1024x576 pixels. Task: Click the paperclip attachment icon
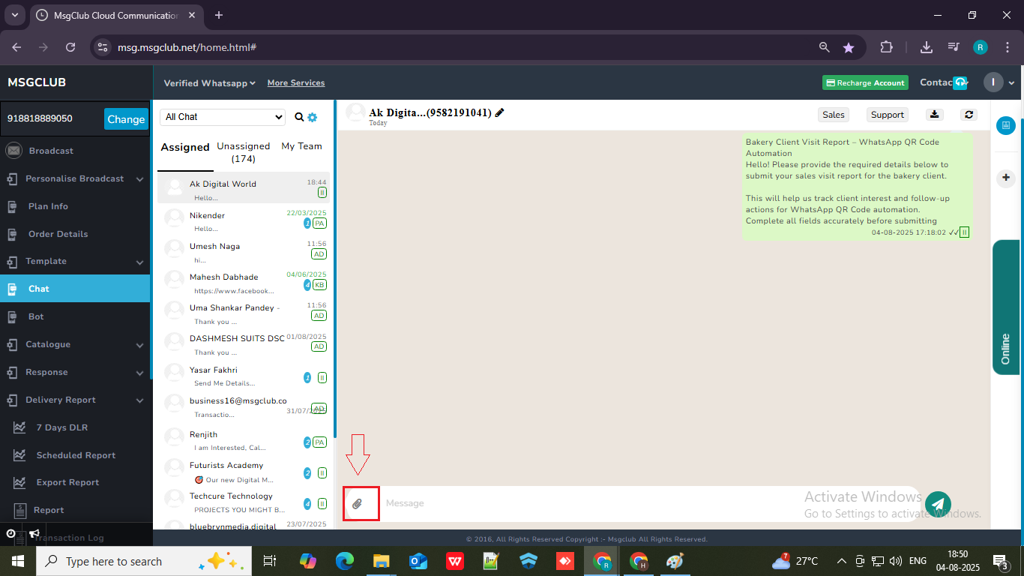tap(357, 504)
